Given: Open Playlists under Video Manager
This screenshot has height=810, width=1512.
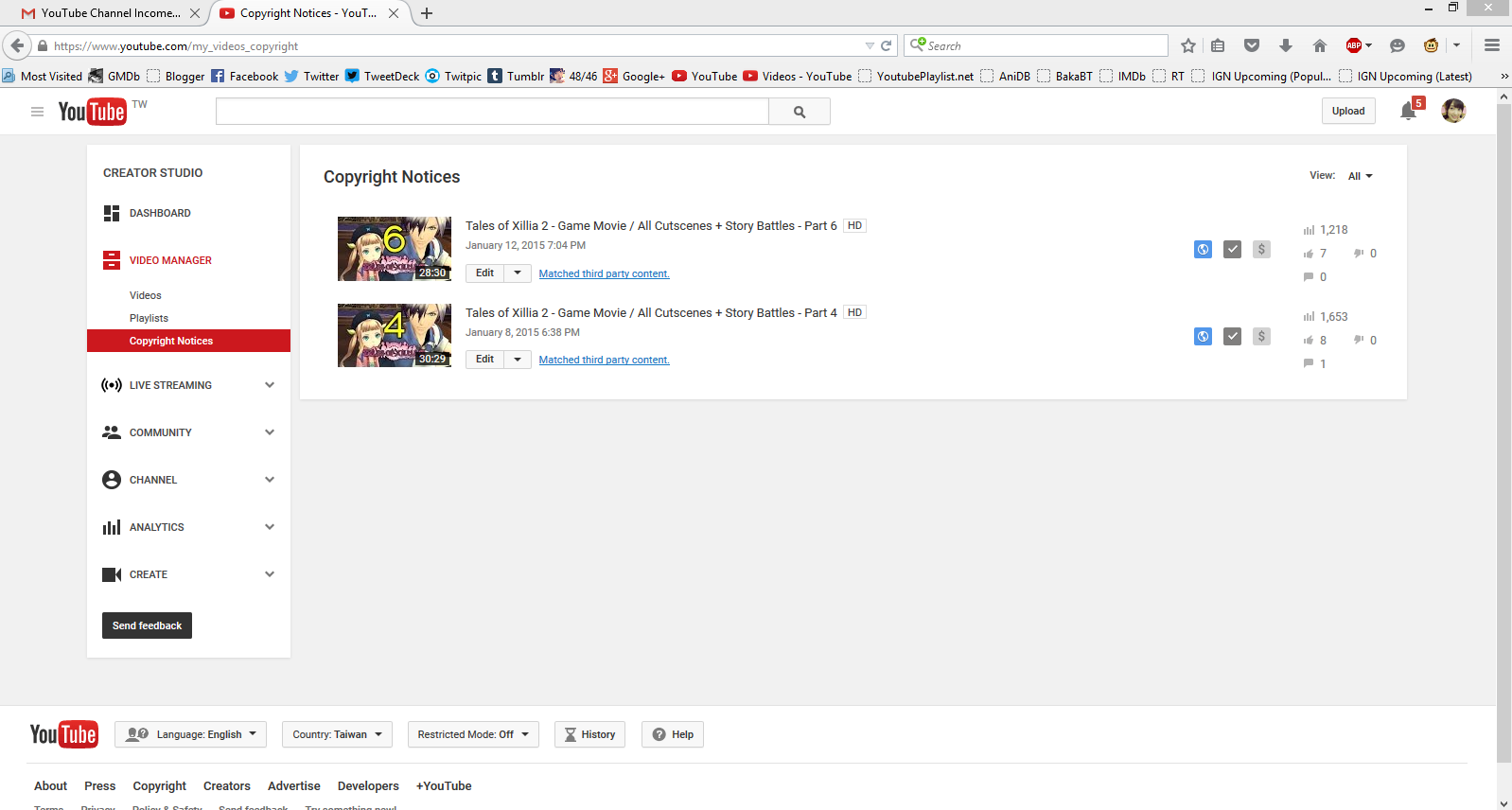Looking at the screenshot, I should (x=149, y=318).
